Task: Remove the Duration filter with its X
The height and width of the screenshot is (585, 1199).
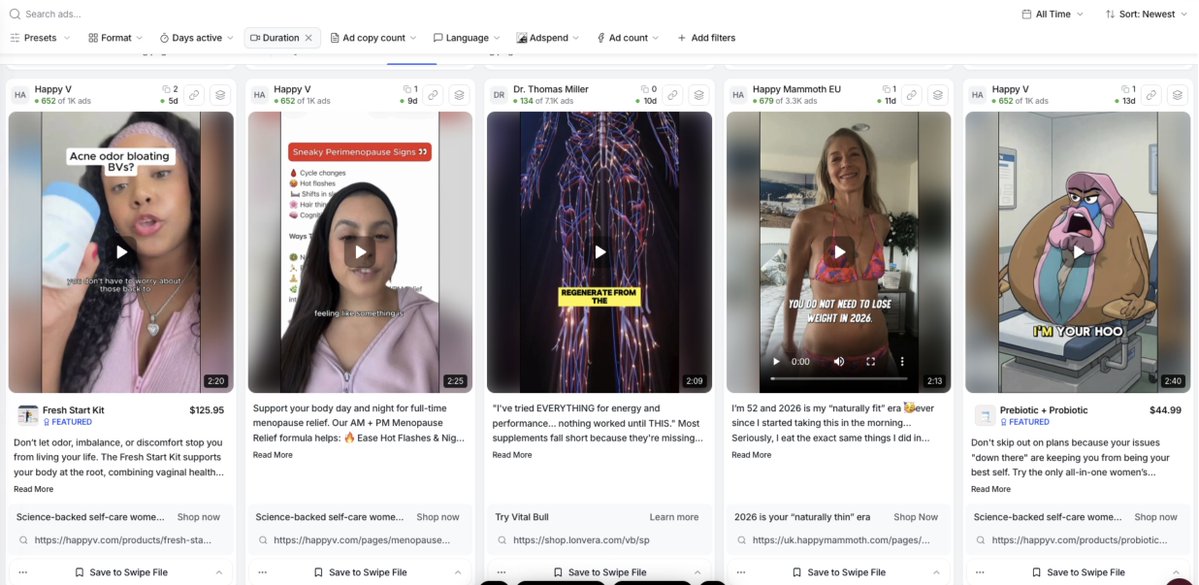Action: point(309,37)
